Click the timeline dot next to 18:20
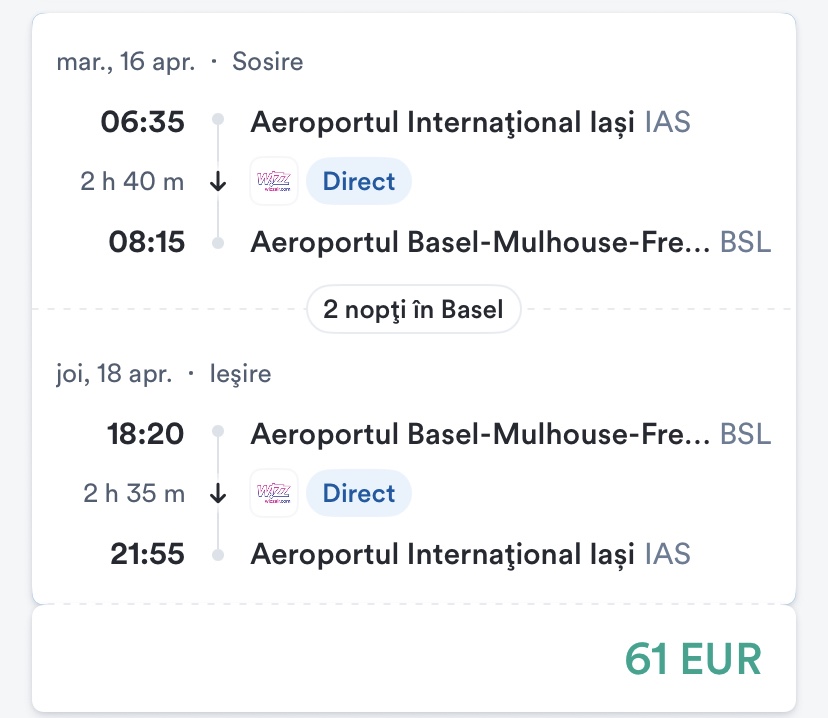 (218, 433)
